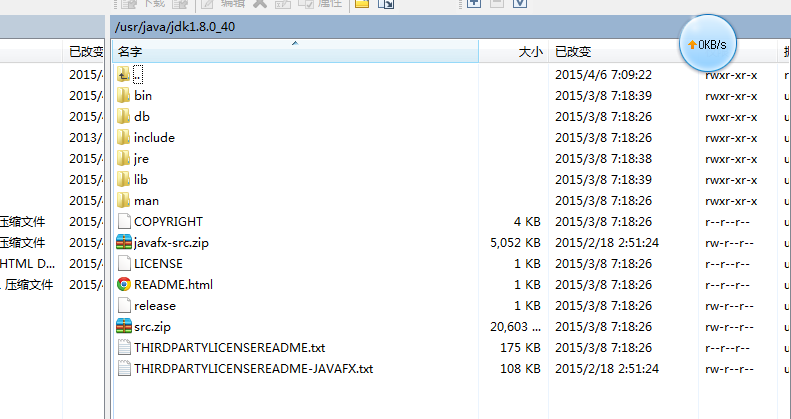The height and width of the screenshot is (419, 791).
Task: Select the LICENSE file name
Action: pos(158,264)
